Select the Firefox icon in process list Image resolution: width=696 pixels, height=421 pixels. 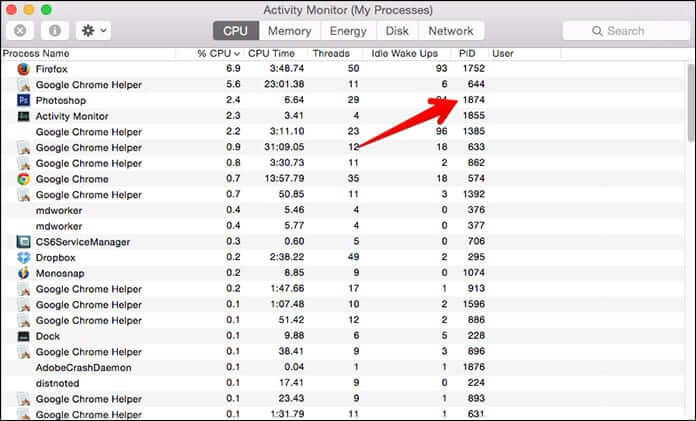pyautogui.click(x=23, y=69)
